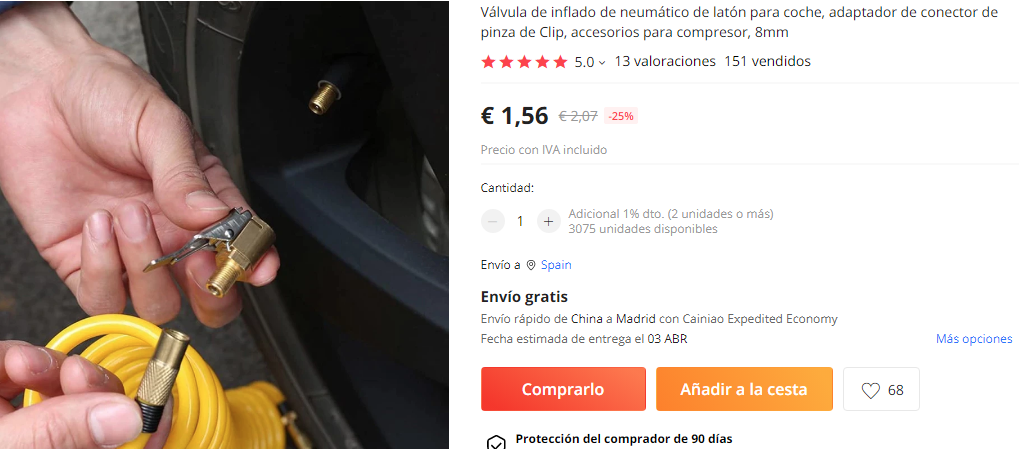Increase quantity with the plus button
This screenshot has width=1019, height=449.
[548, 222]
